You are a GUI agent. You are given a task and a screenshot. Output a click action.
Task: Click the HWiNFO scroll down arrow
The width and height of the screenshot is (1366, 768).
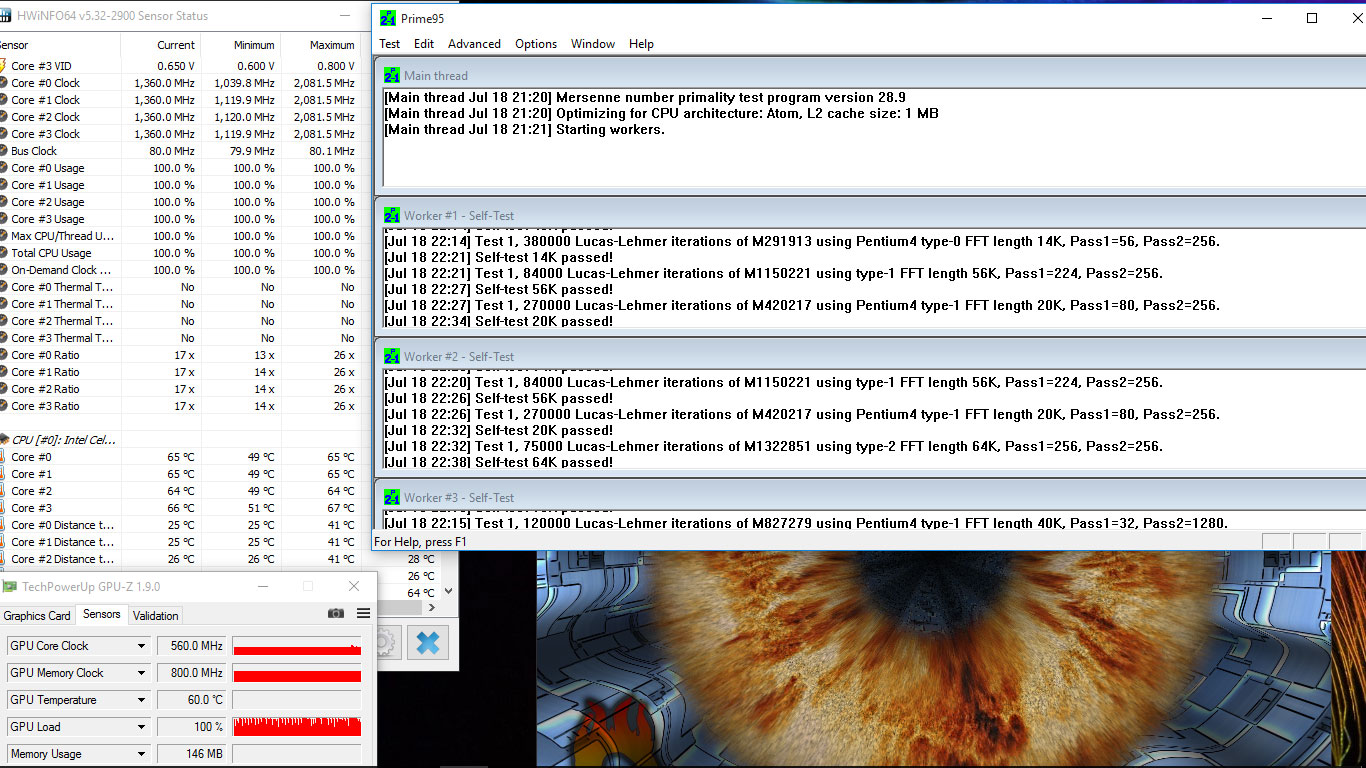click(x=449, y=591)
